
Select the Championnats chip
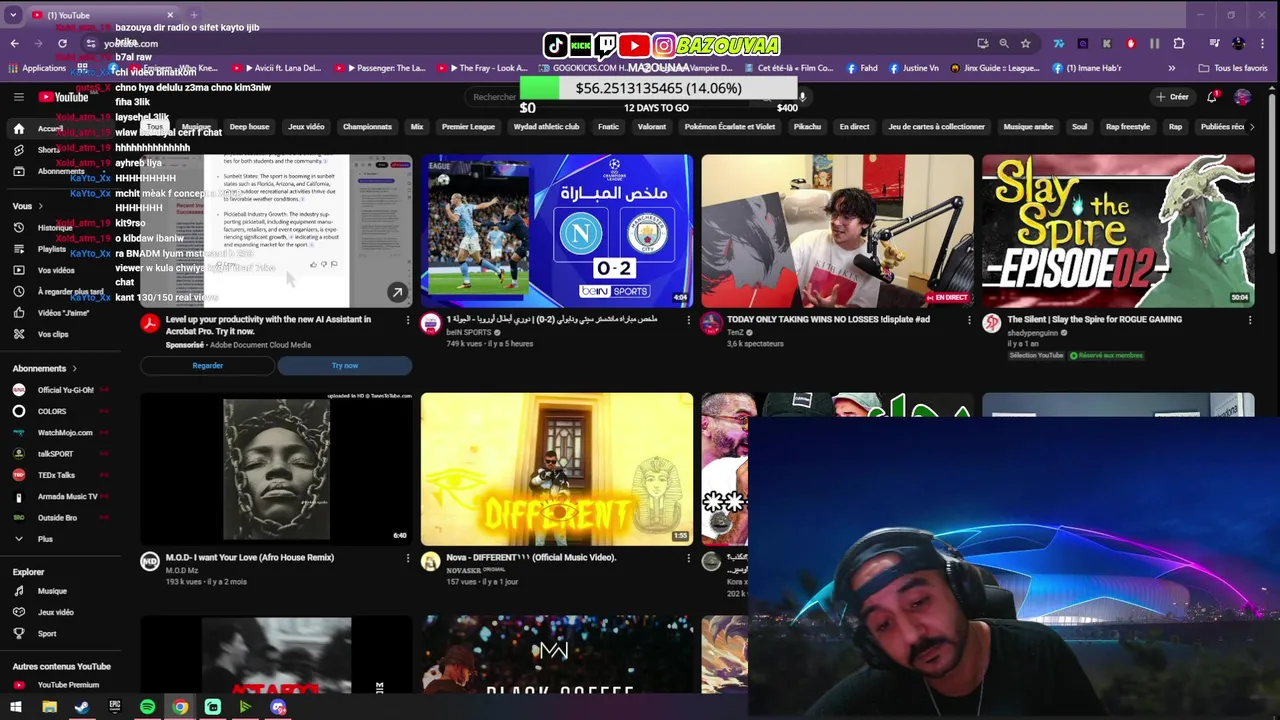[x=367, y=127]
